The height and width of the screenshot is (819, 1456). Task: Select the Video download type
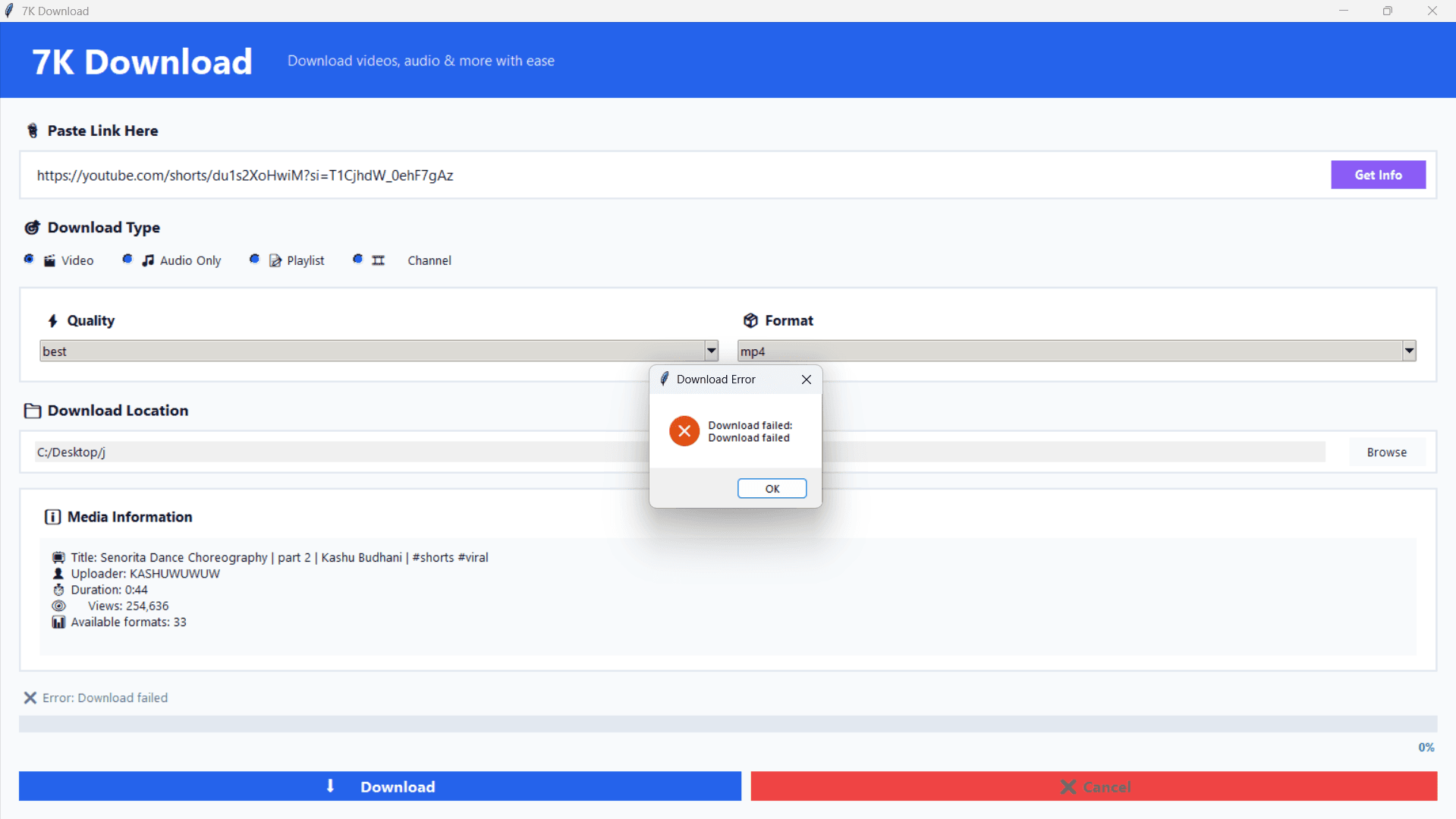coord(29,260)
